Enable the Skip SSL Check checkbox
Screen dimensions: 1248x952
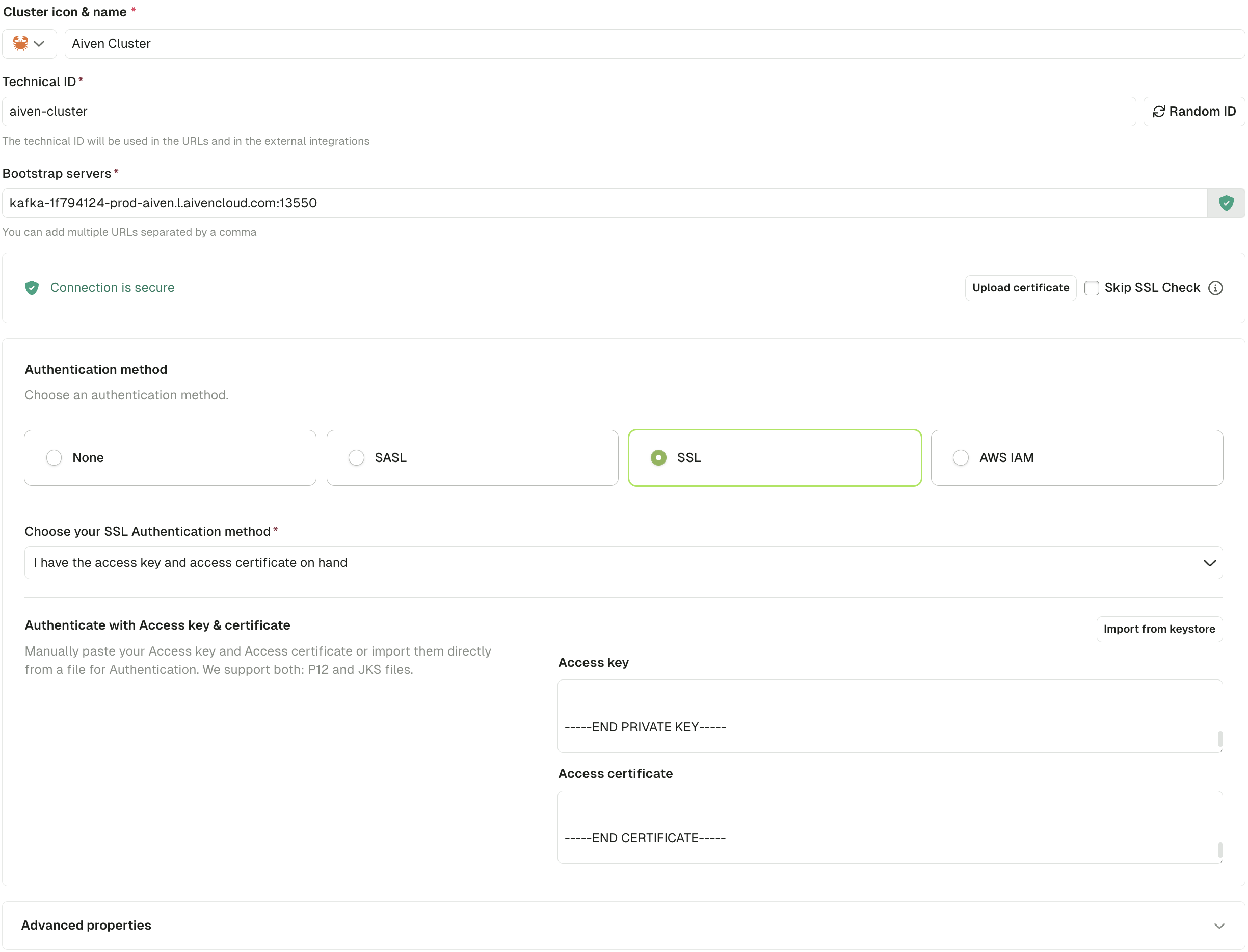1091,288
